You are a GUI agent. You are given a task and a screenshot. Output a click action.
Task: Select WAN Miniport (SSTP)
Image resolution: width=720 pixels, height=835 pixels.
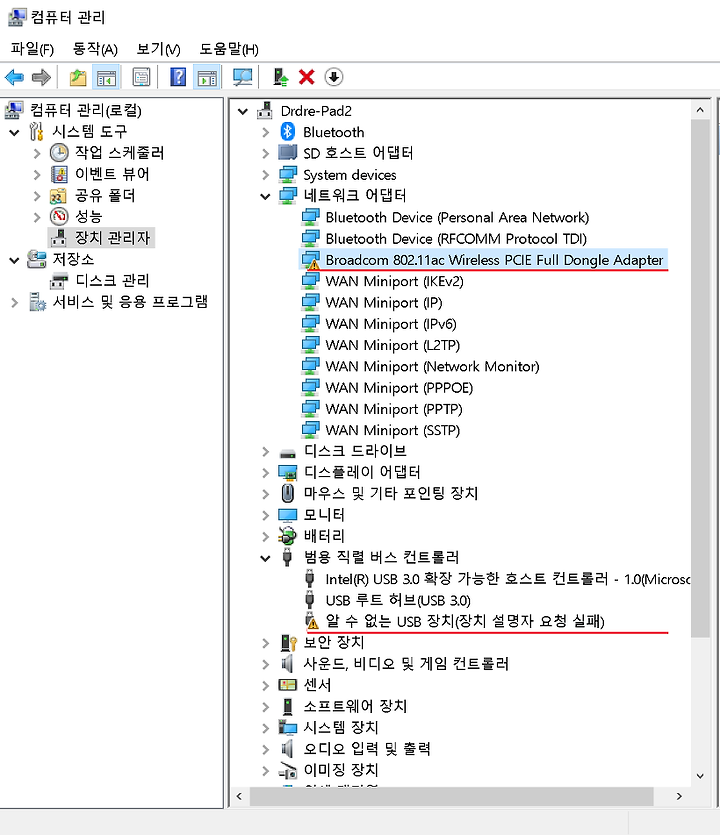tap(392, 430)
